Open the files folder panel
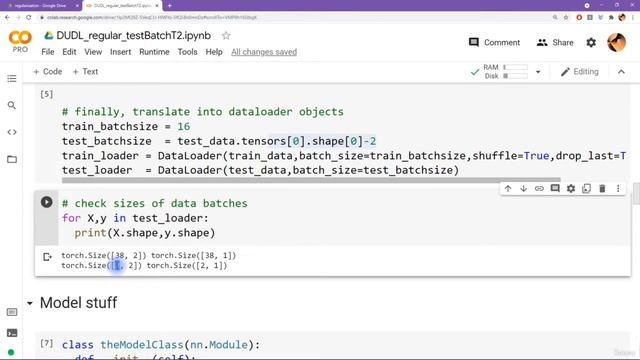The image size is (640, 360). click(12, 159)
